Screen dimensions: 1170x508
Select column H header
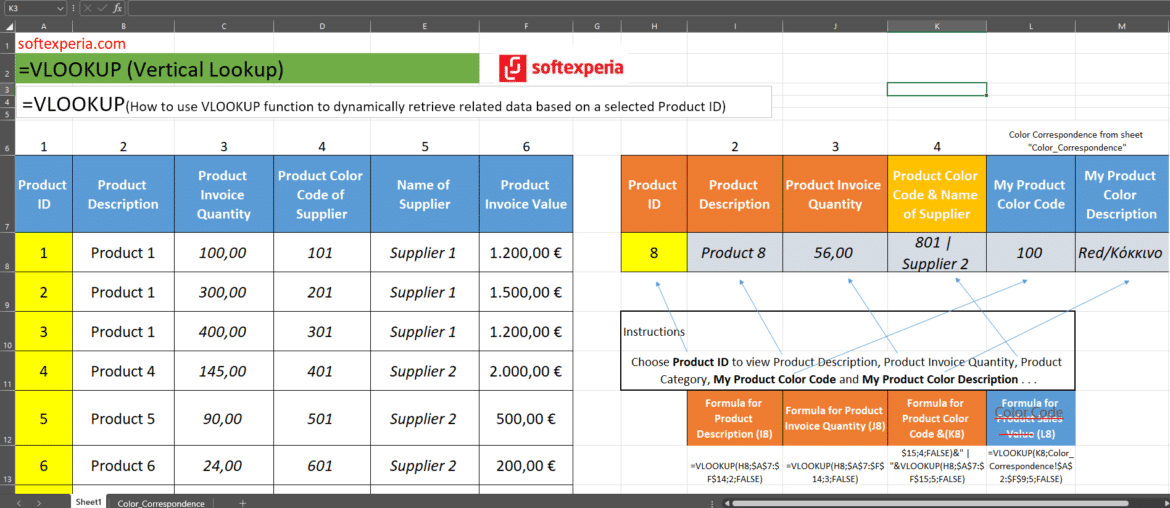[654, 26]
